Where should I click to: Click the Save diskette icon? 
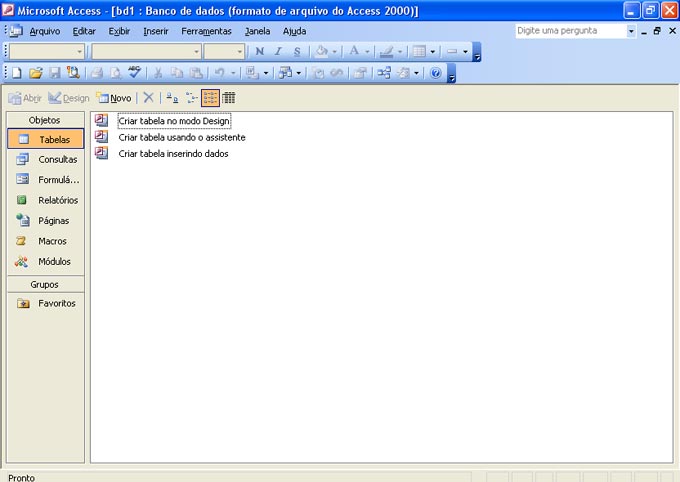click(x=54, y=73)
